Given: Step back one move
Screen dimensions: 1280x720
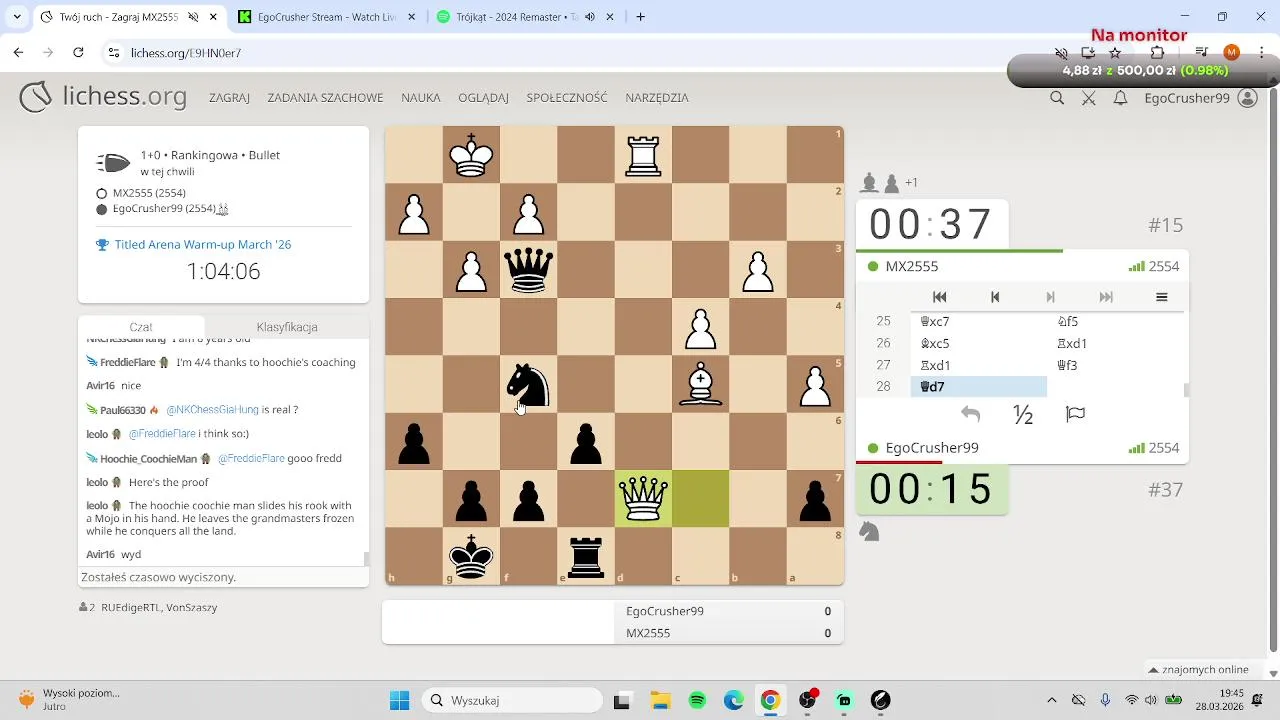Looking at the screenshot, I should (995, 297).
